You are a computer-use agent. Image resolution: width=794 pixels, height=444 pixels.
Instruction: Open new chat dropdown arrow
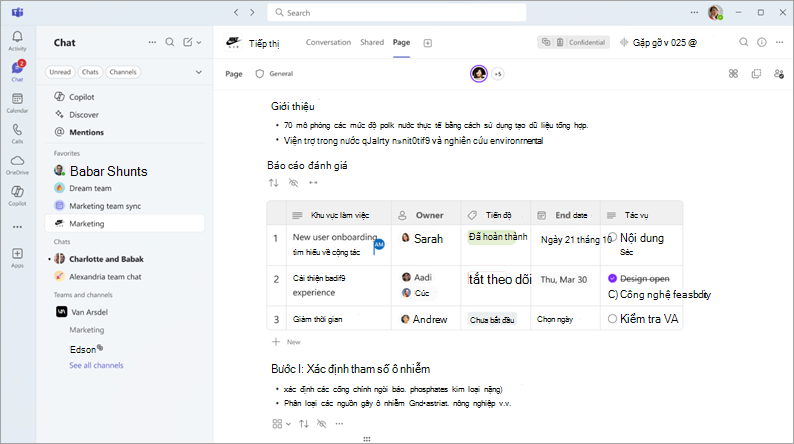click(x=199, y=43)
